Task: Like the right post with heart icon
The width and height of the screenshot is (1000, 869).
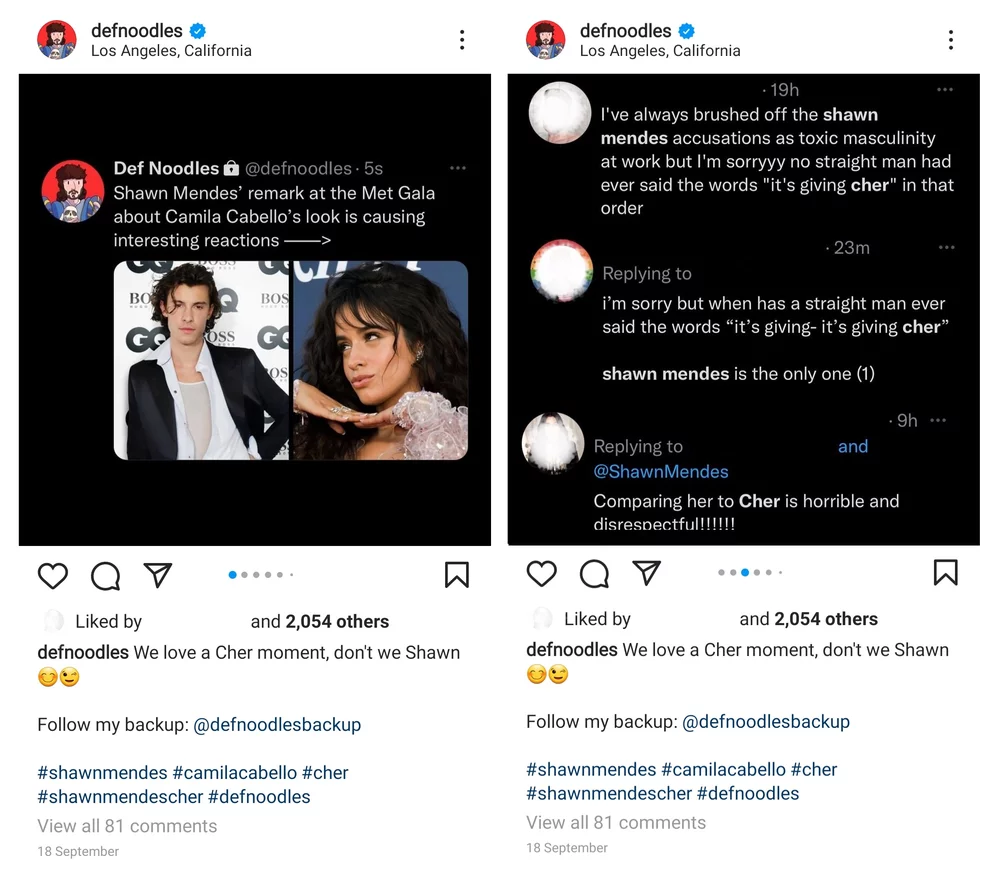Action: click(x=541, y=573)
